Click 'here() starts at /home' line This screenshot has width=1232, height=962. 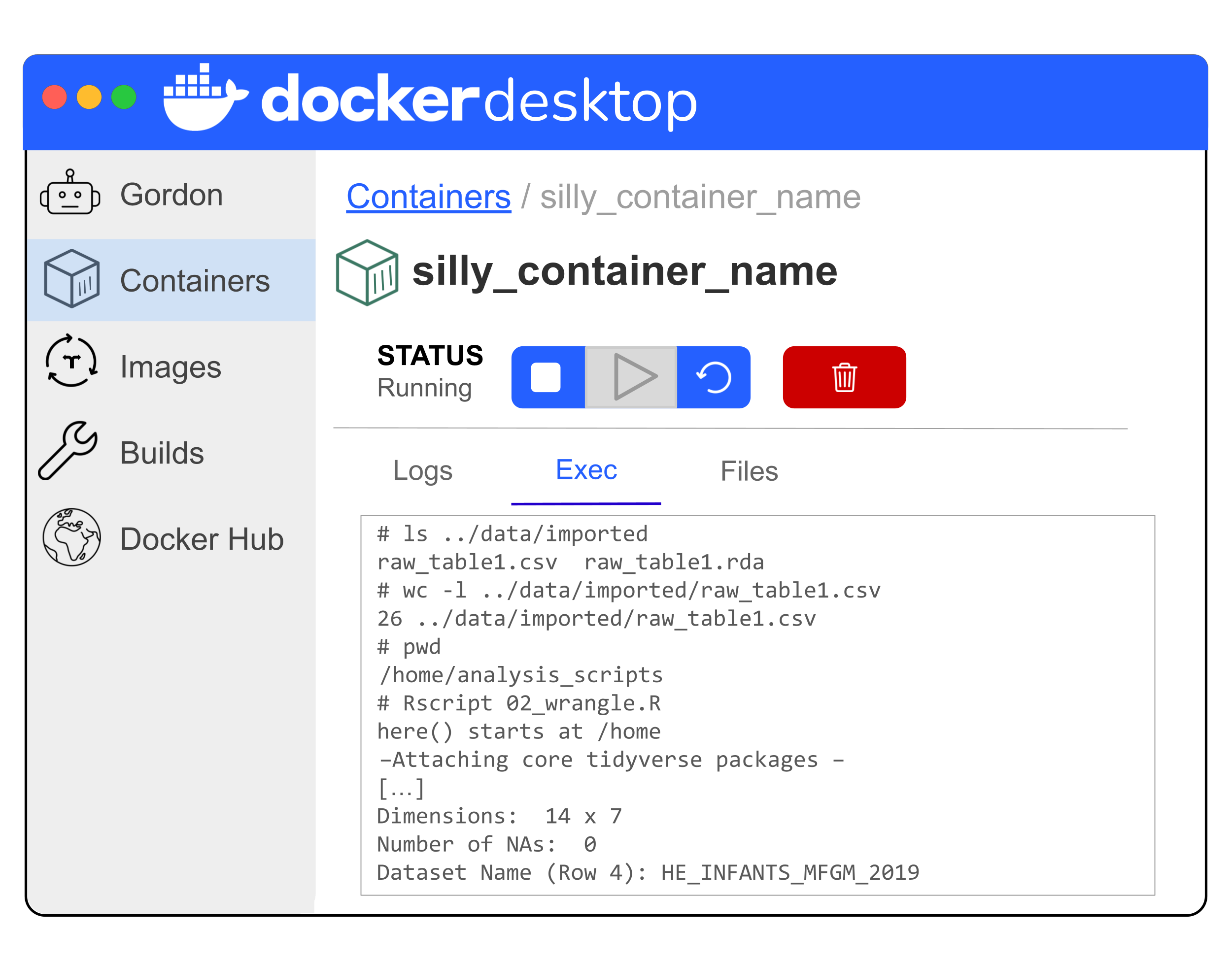tap(518, 731)
